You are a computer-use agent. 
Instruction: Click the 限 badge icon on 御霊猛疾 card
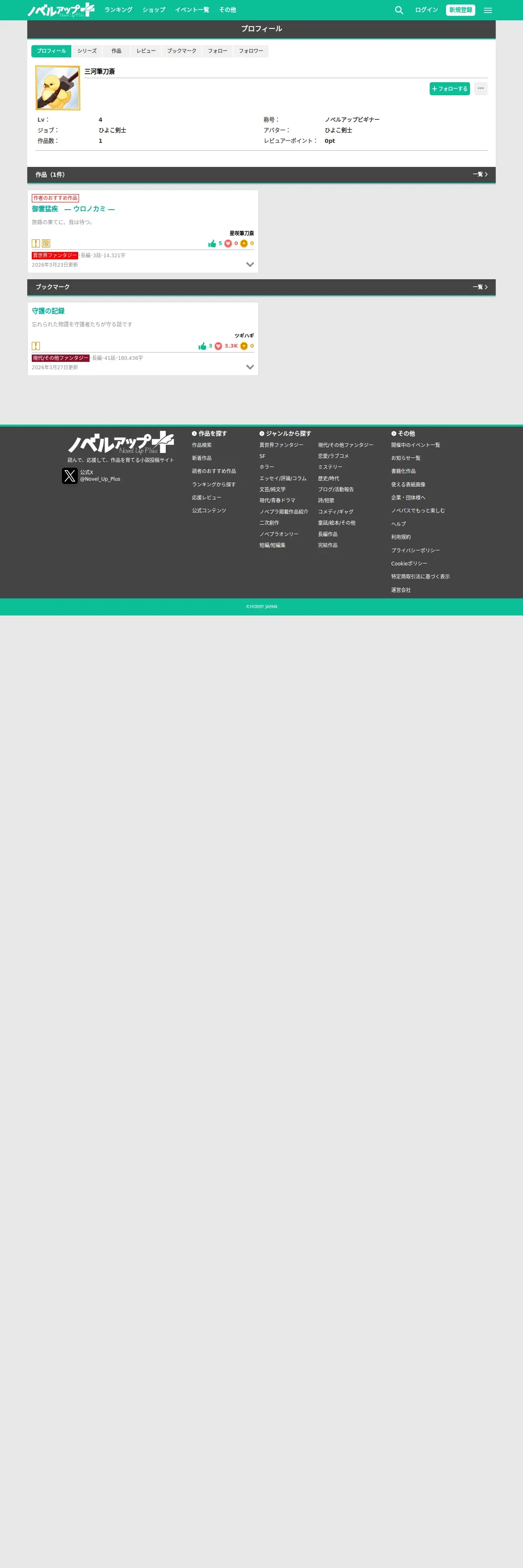click(46, 243)
